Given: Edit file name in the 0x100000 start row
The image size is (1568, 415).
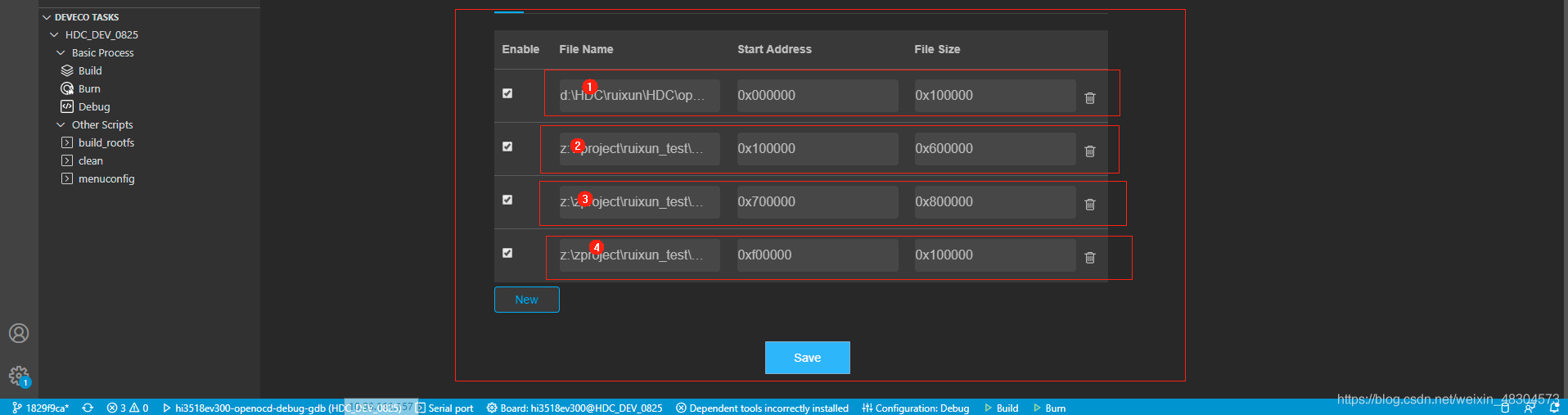Looking at the screenshot, I should (x=640, y=149).
